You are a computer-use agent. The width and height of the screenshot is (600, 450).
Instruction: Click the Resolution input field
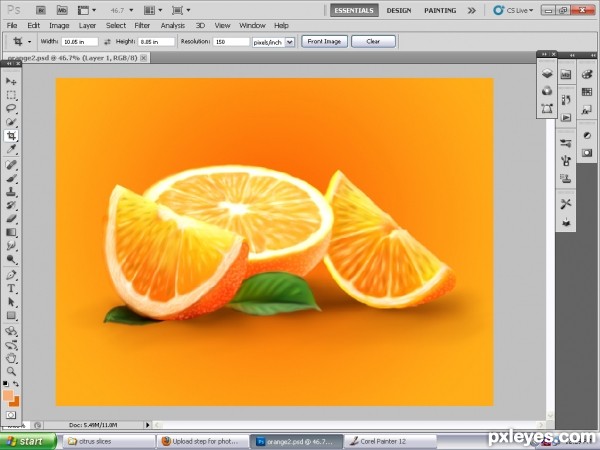[231, 42]
